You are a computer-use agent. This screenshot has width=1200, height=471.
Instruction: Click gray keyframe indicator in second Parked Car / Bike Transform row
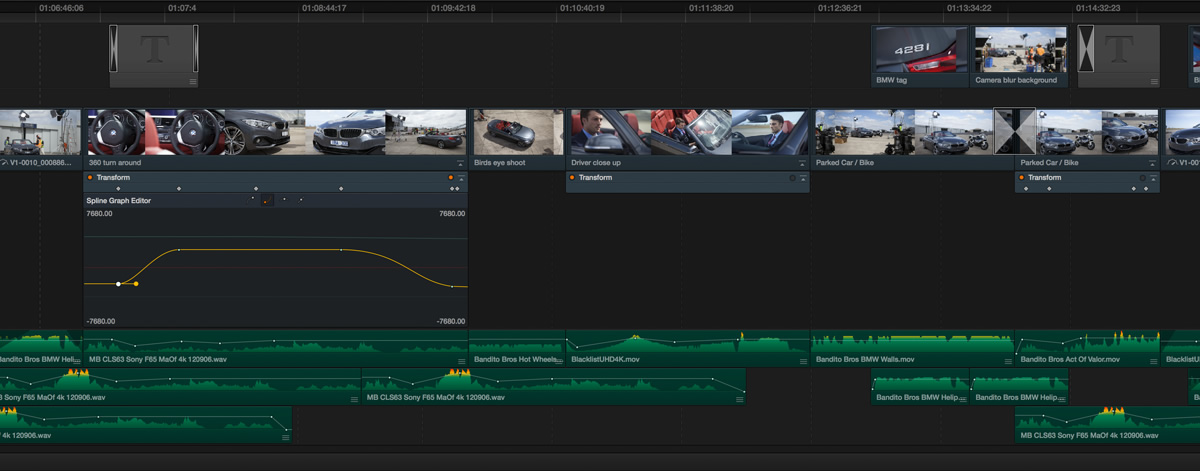pos(1143,178)
